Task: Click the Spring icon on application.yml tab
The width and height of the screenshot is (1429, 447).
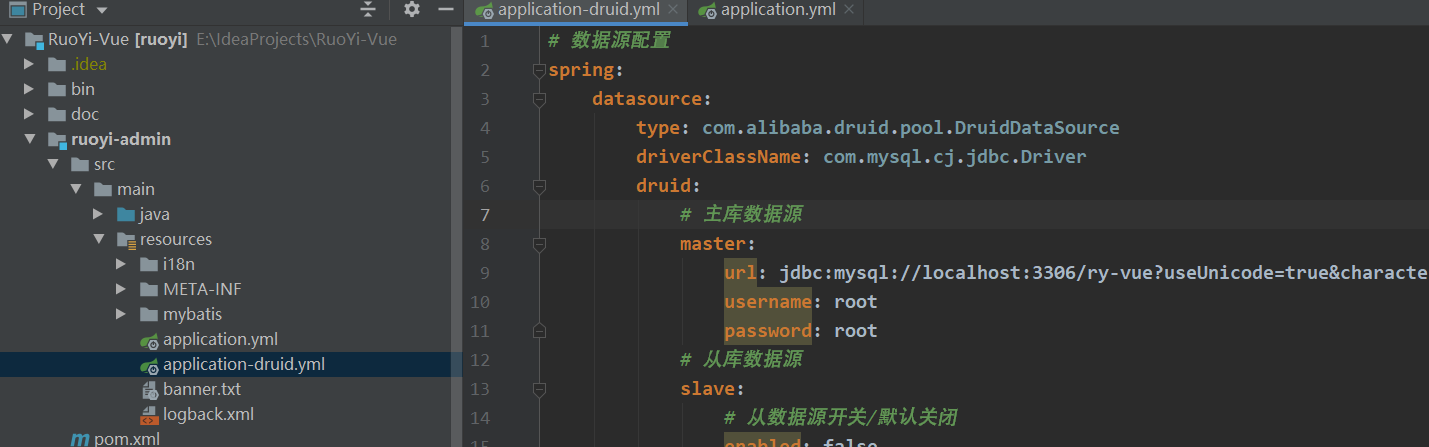Action: (707, 11)
